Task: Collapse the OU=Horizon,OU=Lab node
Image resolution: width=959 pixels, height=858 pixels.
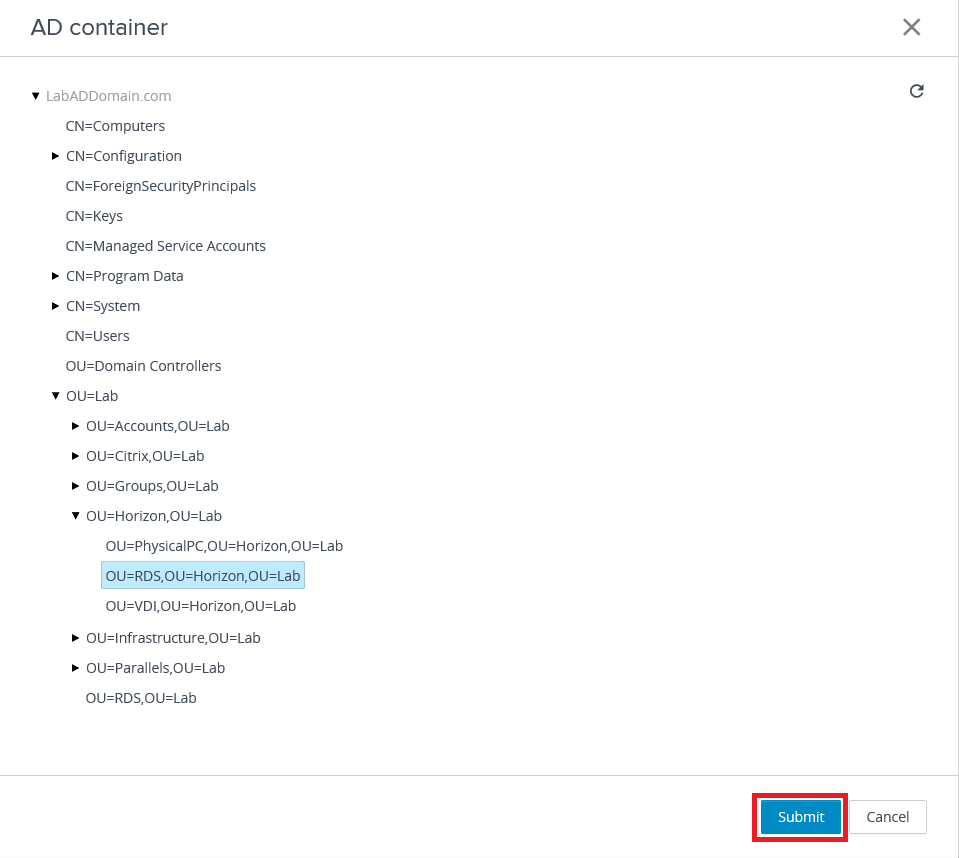Action: [76, 516]
